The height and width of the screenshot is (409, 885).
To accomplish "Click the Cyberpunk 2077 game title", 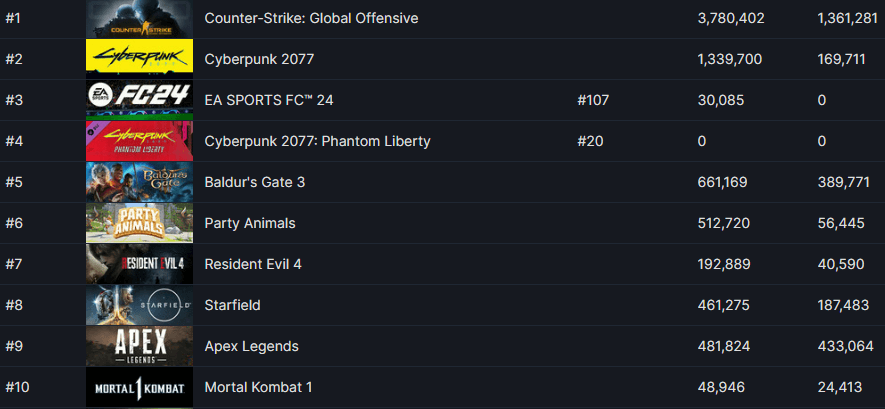I will (x=259, y=59).
